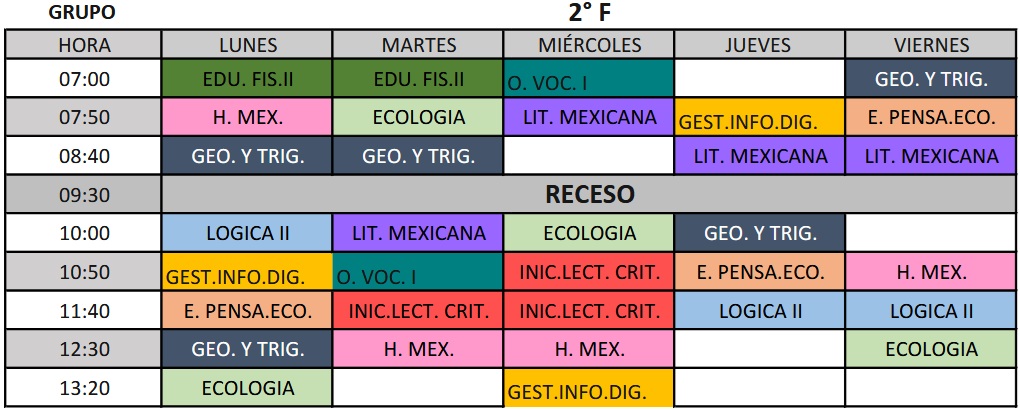Viewport: 1020px width, 410px height.
Task: Select the MIÉRCOLES column header
Action: [589, 45]
